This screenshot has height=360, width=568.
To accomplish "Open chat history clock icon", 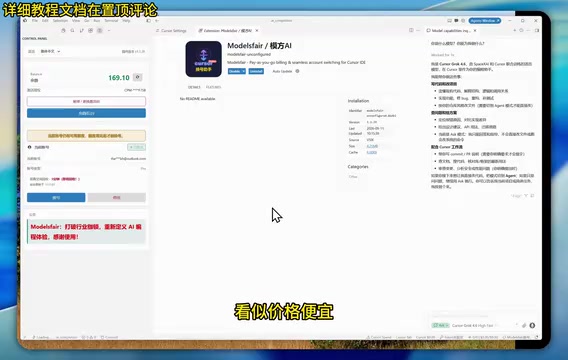I will pos(521,30).
